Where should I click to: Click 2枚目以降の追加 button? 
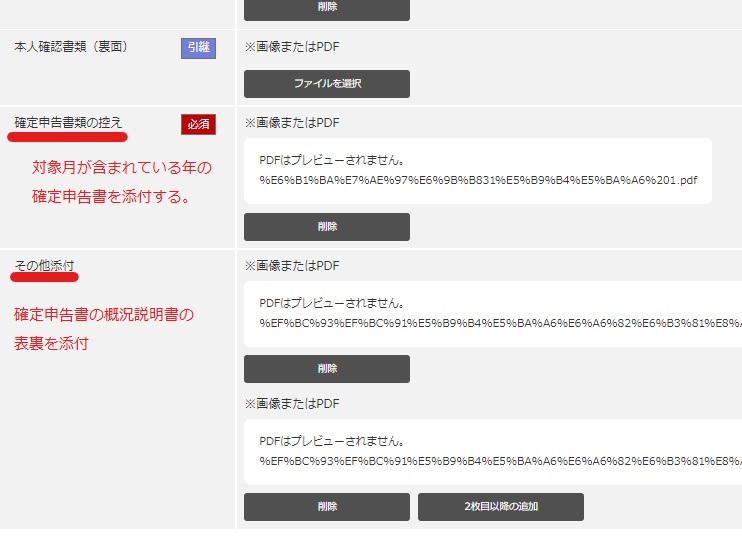(x=501, y=507)
